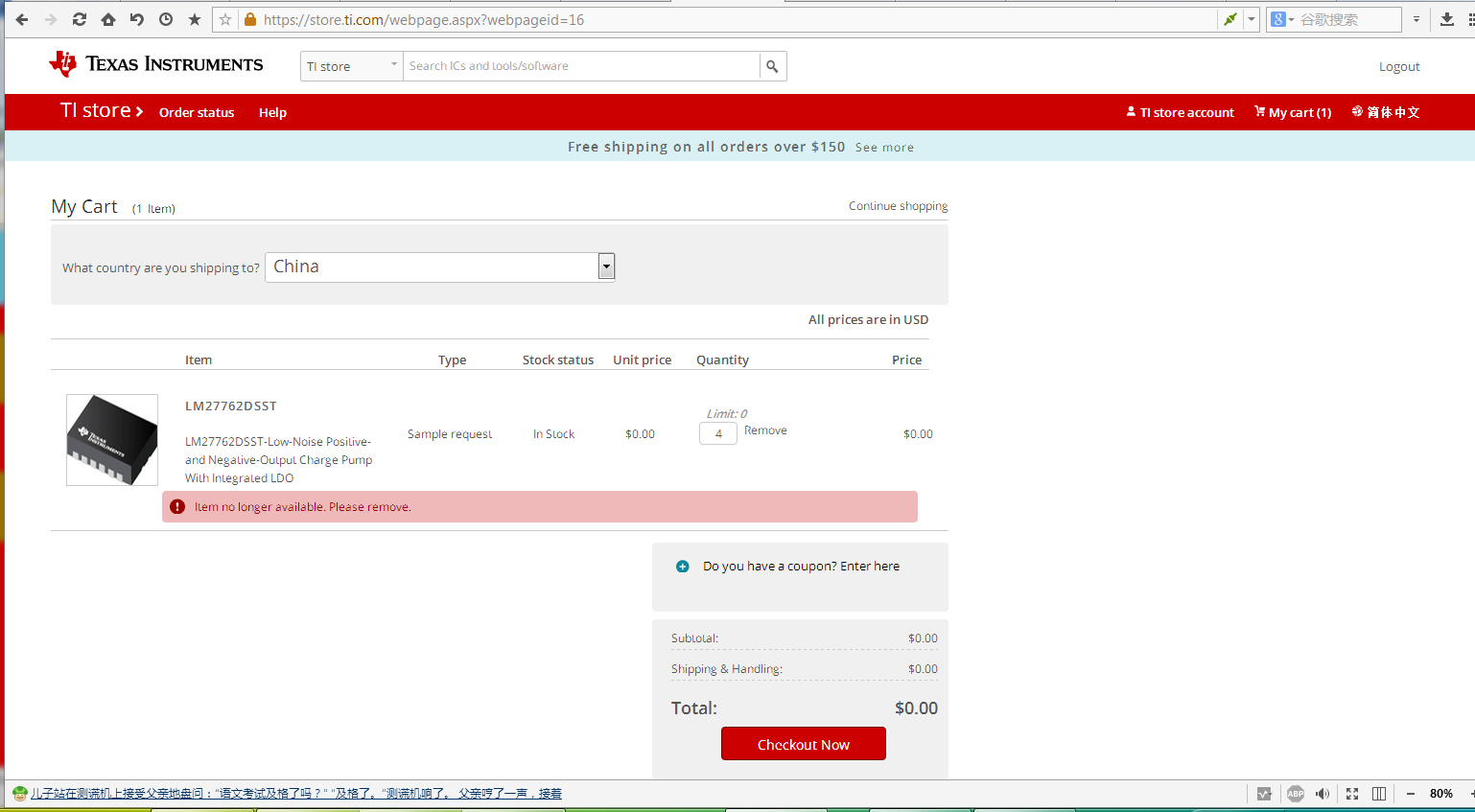1475x812 pixels.
Task: Open the Chinese news ticker link in status bar
Action: tap(296, 794)
